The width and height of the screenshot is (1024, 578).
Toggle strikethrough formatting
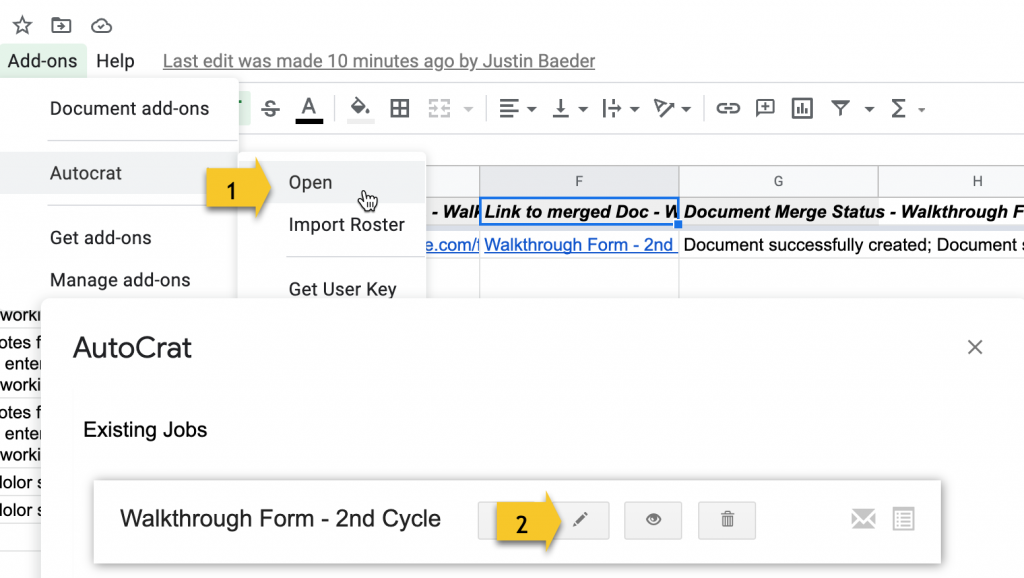click(270, 108)
